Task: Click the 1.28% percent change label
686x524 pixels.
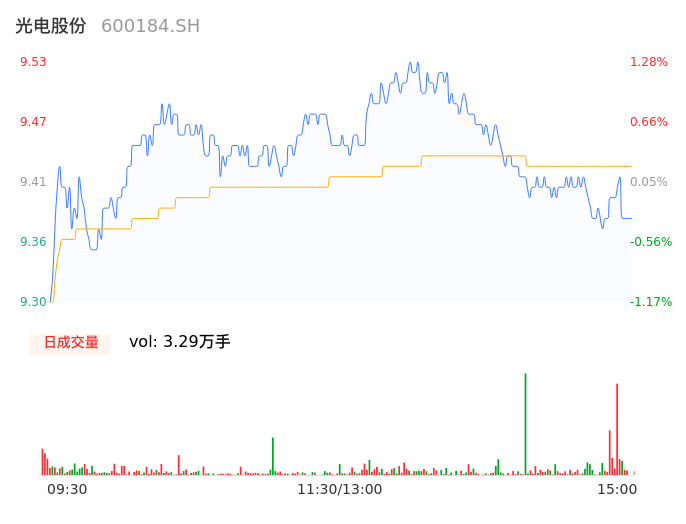Action: (x=648, y=62)
